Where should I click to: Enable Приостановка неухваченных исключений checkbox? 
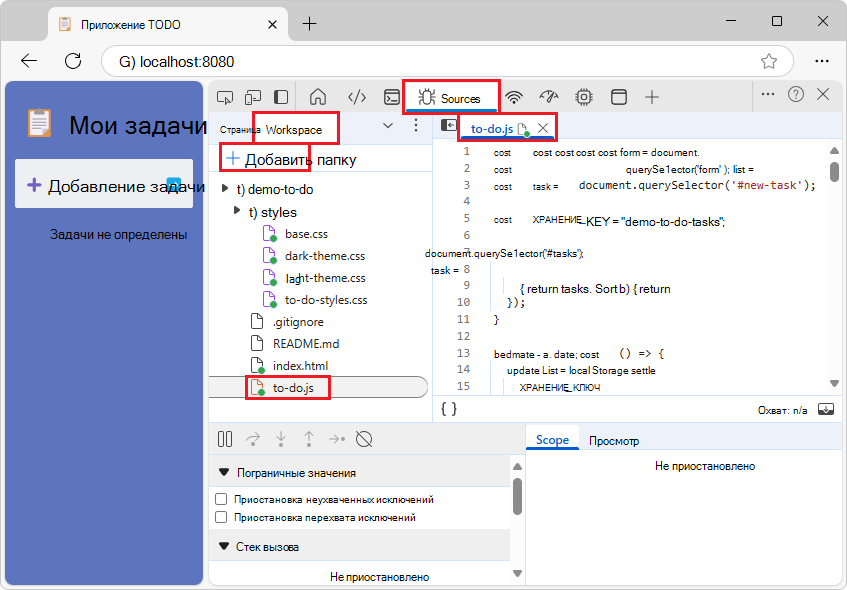(x=221, y=499)
